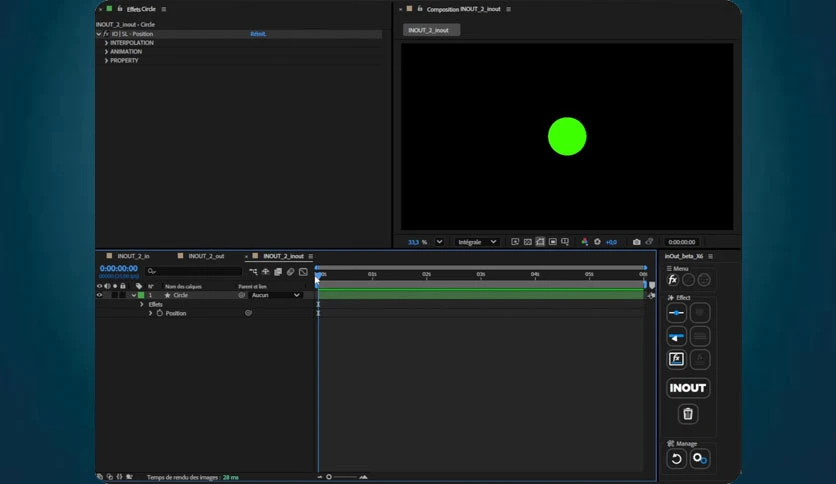The image size is (836, 484).
Task: Expand the Position property arrow
Action: (x=150, y=313)
